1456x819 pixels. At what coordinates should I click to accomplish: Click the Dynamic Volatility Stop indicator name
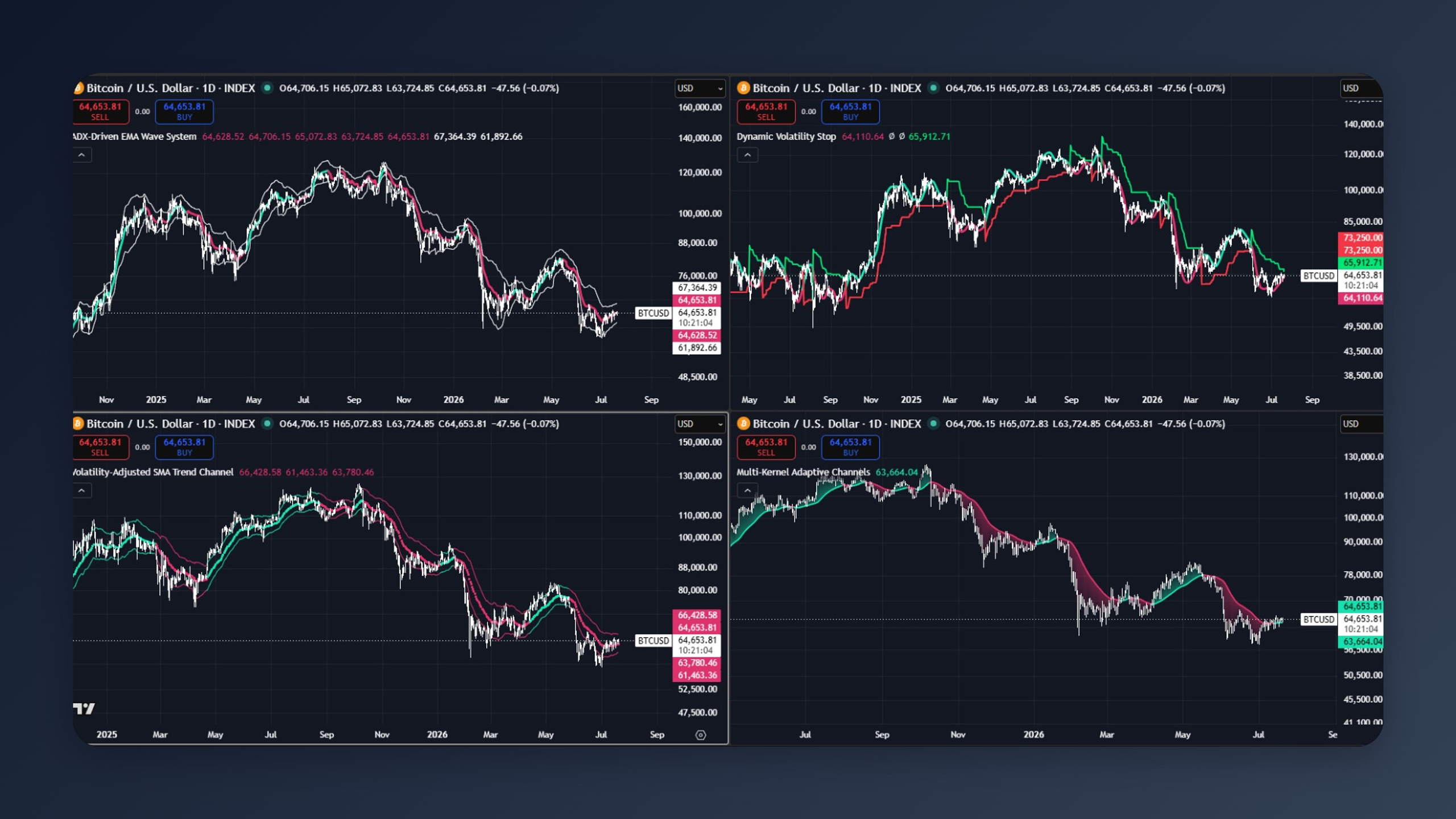786,136
